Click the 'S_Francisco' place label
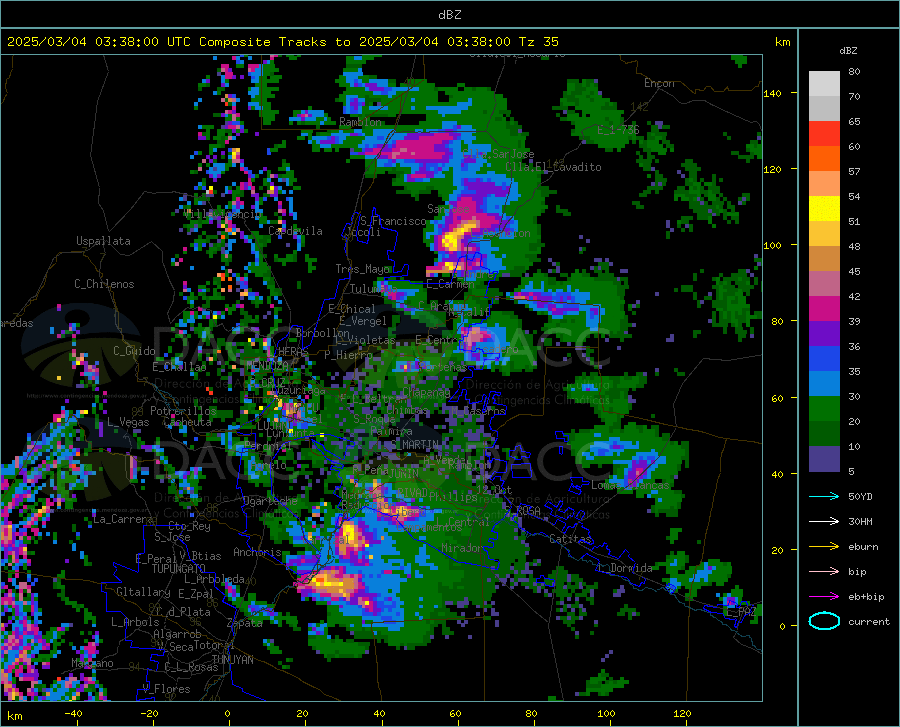The width and height of the screenshot is (900, 727). [393, 221]
